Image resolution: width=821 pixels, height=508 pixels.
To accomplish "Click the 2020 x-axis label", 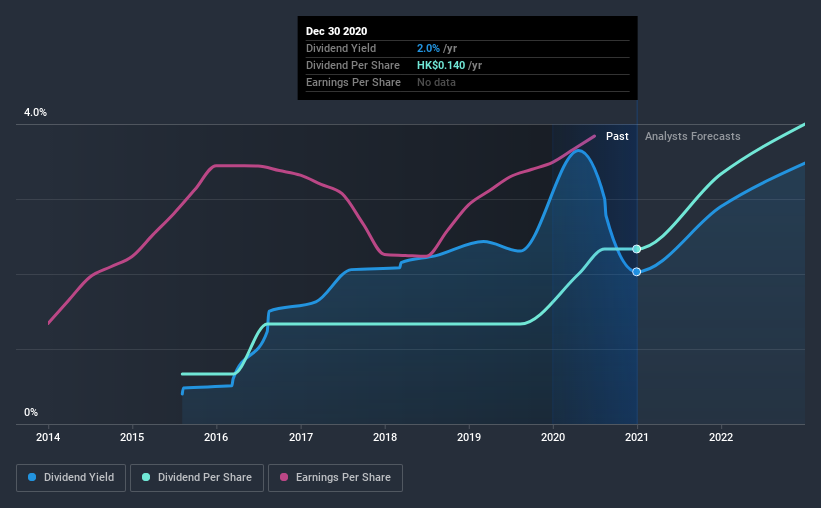I will pos(553,437).
